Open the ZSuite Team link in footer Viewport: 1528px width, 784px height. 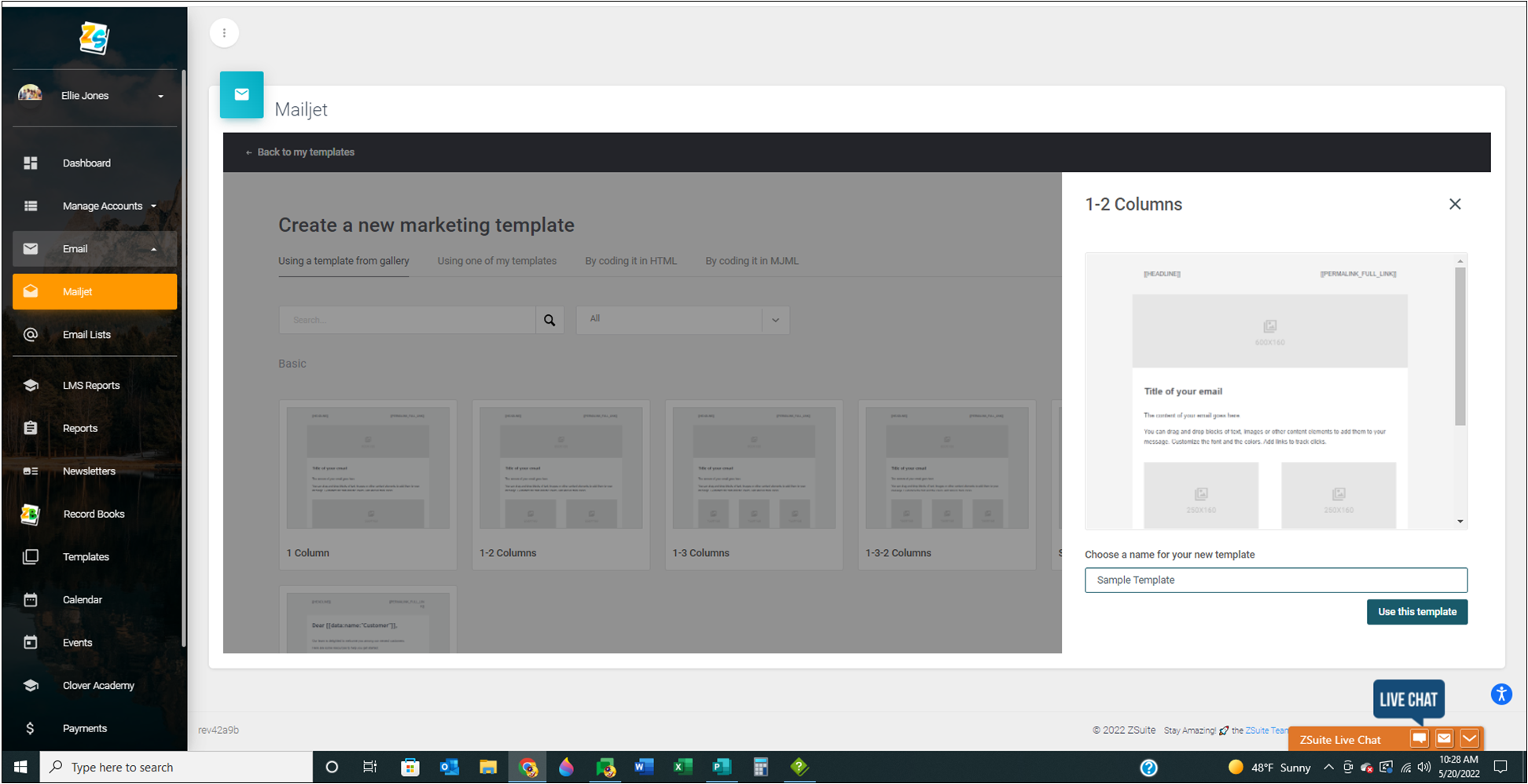pos(1267,731)
